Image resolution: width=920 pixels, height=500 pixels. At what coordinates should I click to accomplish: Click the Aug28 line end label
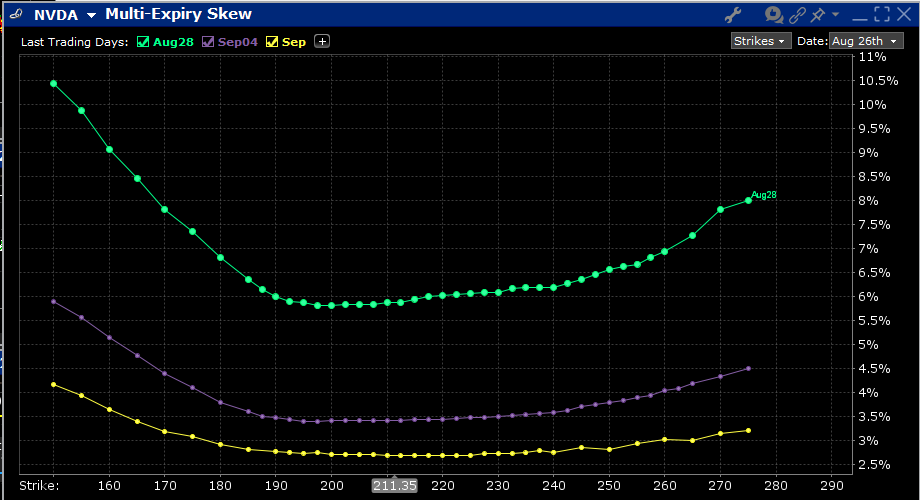(x=764, y=195)
